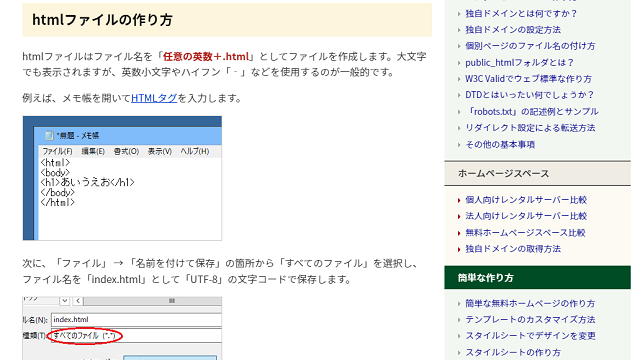Screen dimensions: 640x360
Task: Click the Notepad screenshot with html code
Action: click(122, 178)
